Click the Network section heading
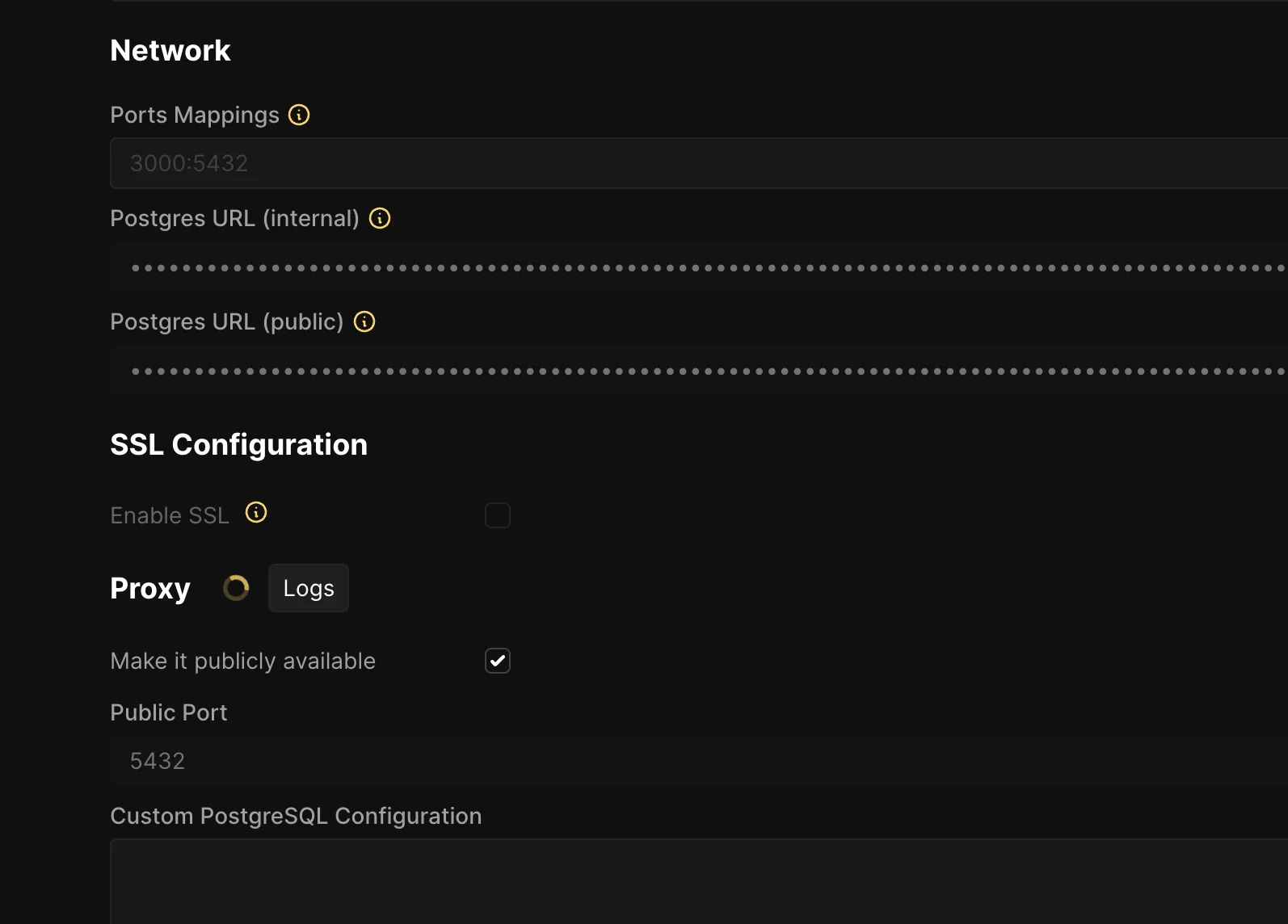 point(170,50)
